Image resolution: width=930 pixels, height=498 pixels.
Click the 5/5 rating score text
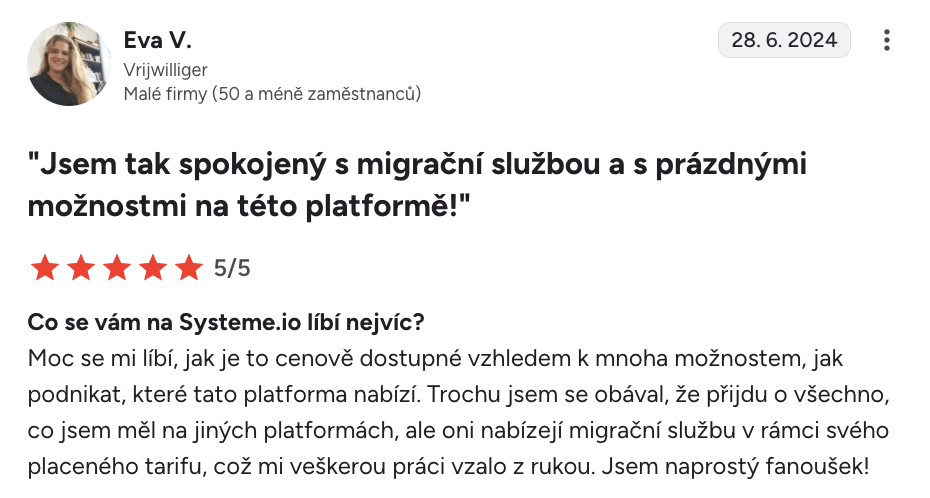(232, 269)
